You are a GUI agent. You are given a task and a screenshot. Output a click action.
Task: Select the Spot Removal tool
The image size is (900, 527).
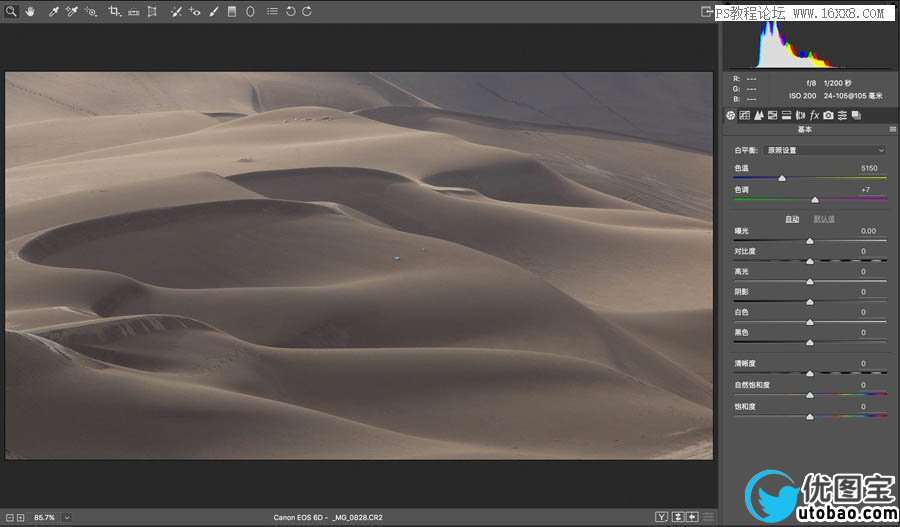[x=176, y=11]
